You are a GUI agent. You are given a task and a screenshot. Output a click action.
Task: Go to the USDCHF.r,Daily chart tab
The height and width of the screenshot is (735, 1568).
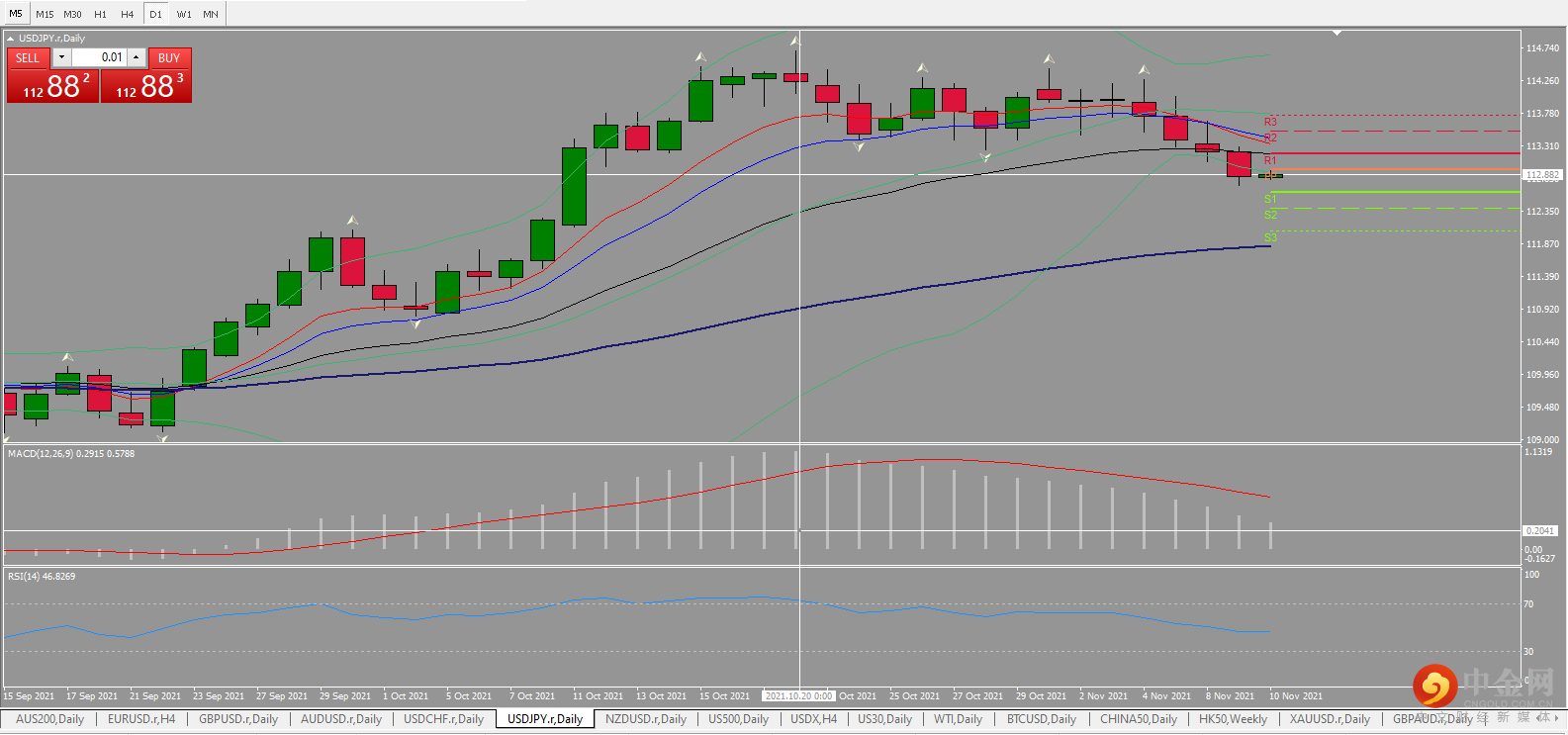click(x=444, y=719)
